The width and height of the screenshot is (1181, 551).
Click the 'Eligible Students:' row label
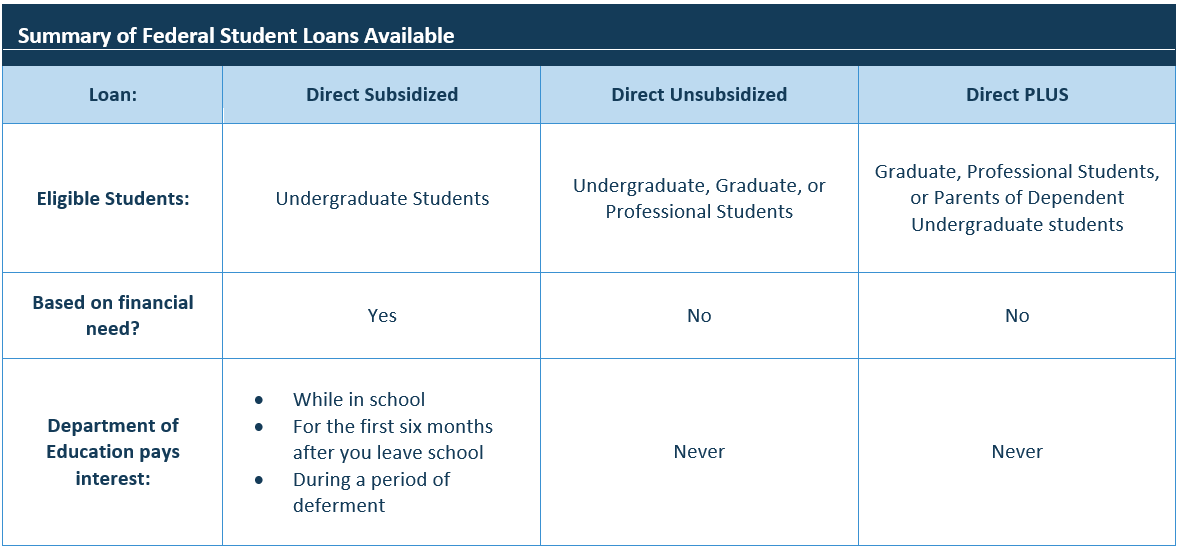tap(112, 198)
